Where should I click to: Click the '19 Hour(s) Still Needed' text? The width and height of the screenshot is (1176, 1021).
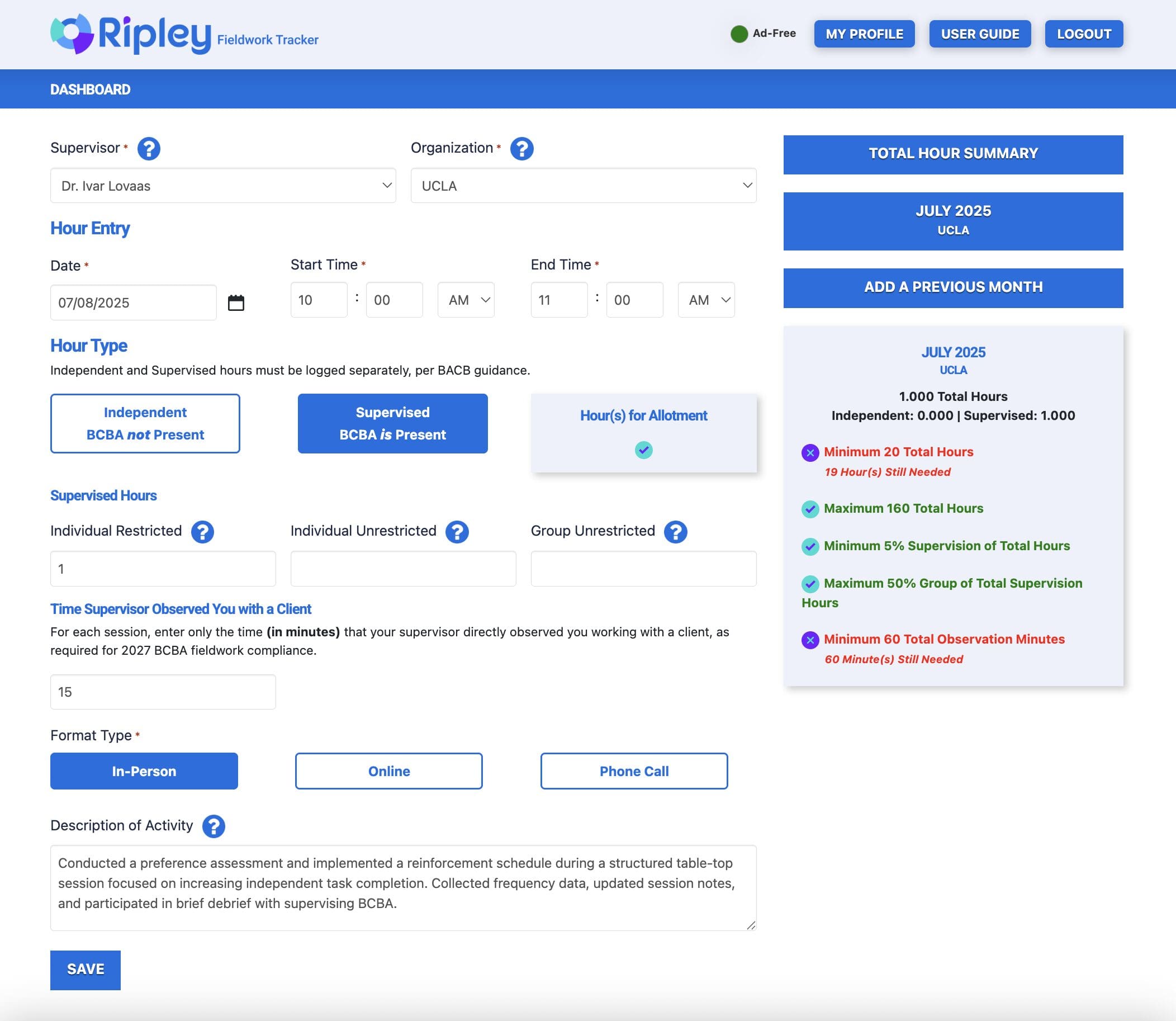click(x=887, y=472)
